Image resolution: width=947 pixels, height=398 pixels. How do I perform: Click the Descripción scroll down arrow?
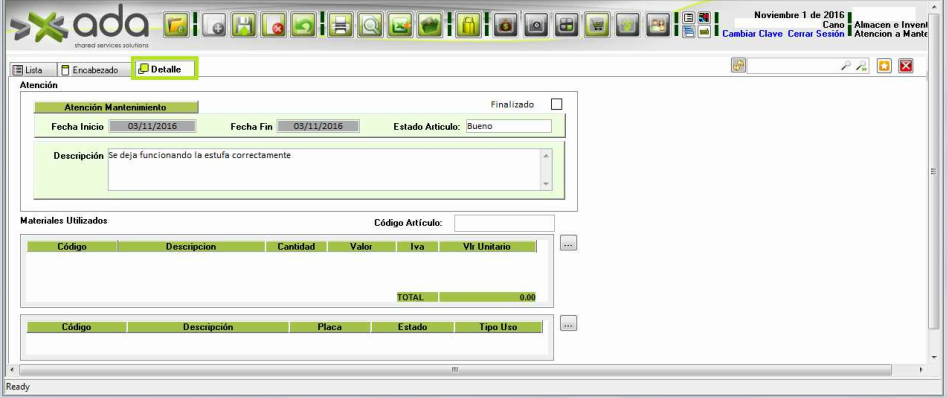[546, 184]
